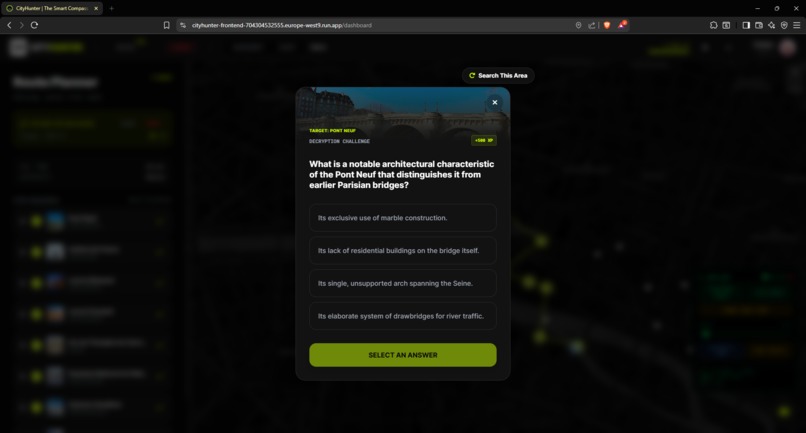Go back using browser back arrow

9,25
